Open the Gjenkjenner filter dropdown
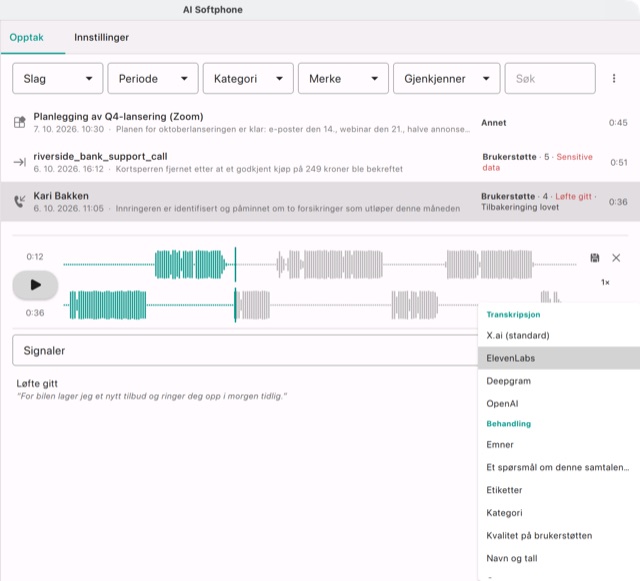The image size is (640, 581). click(447, 78)
